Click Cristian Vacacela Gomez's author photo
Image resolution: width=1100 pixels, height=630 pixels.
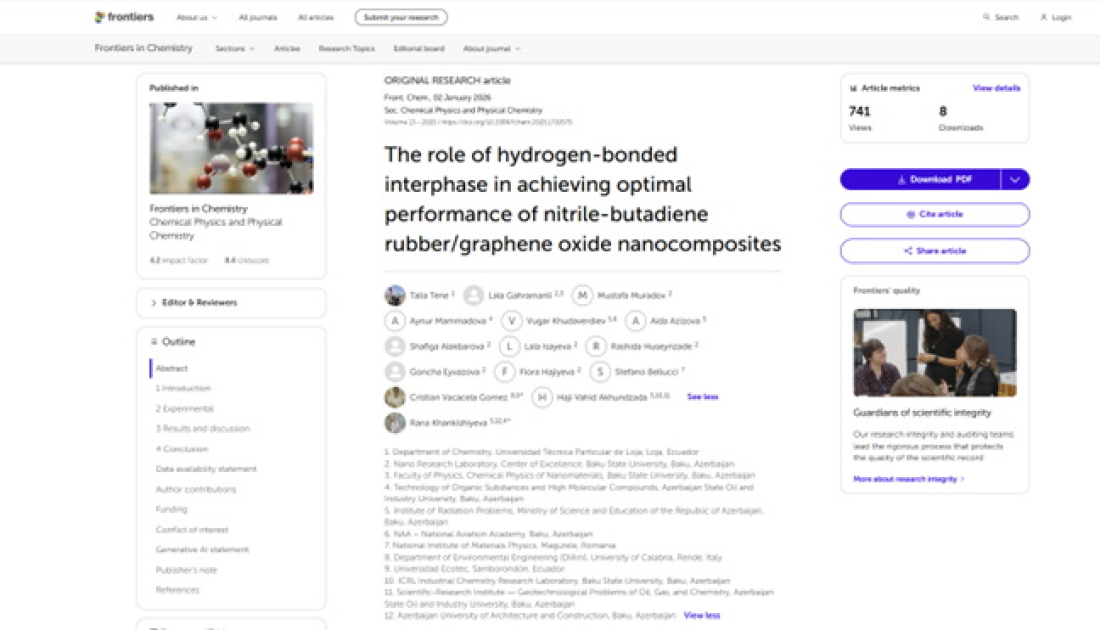coord(395,397)
